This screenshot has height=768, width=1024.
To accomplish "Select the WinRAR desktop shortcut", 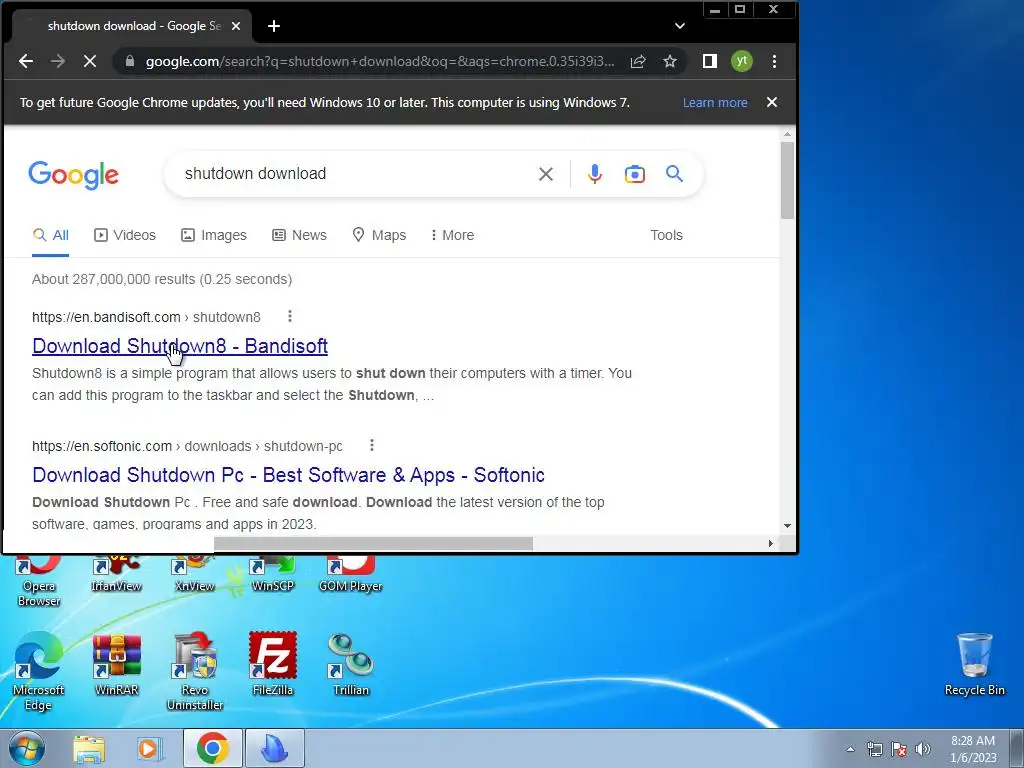I will pos(116,664).
